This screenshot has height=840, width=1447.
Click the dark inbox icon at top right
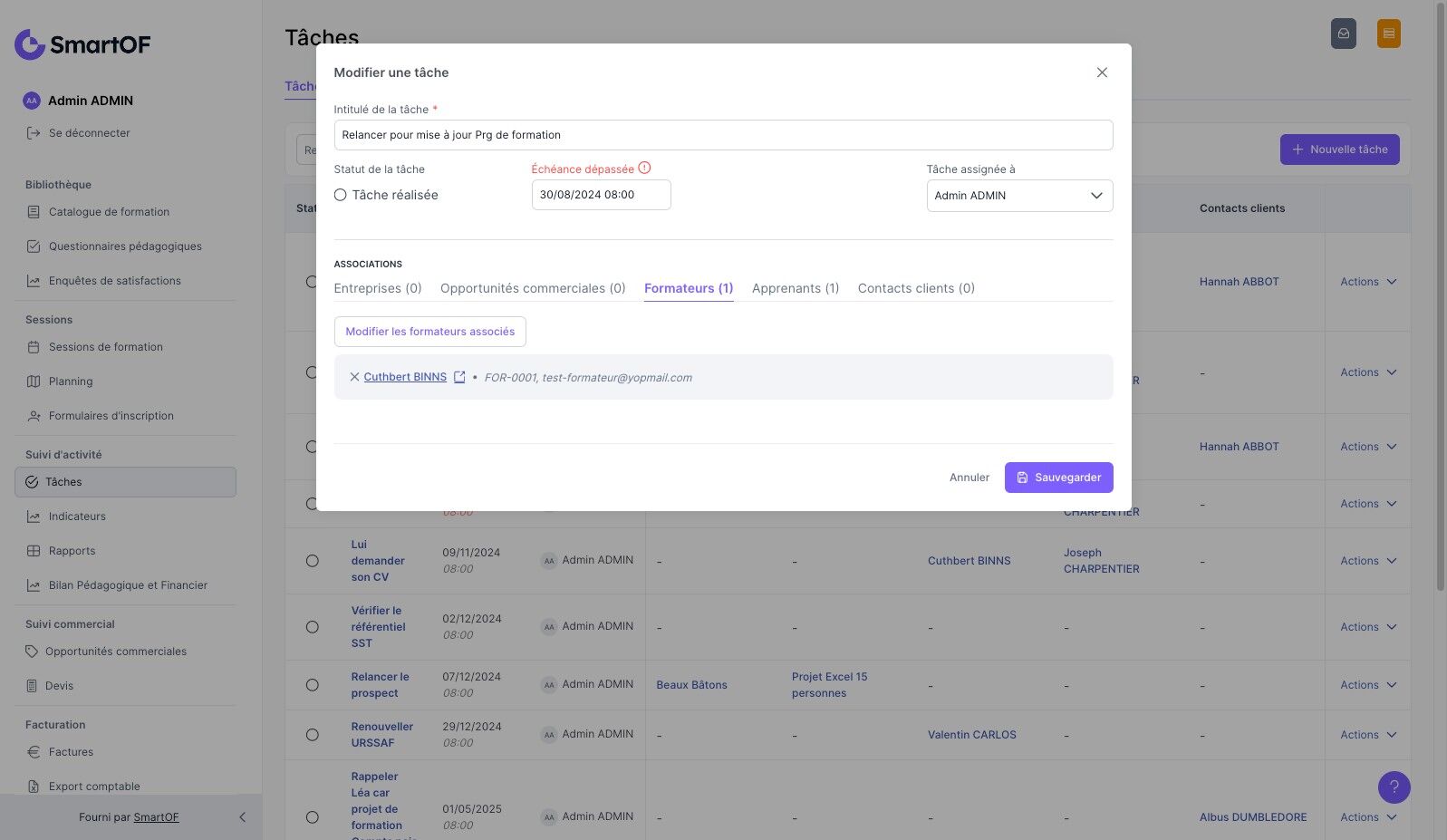click(1344, 34)
